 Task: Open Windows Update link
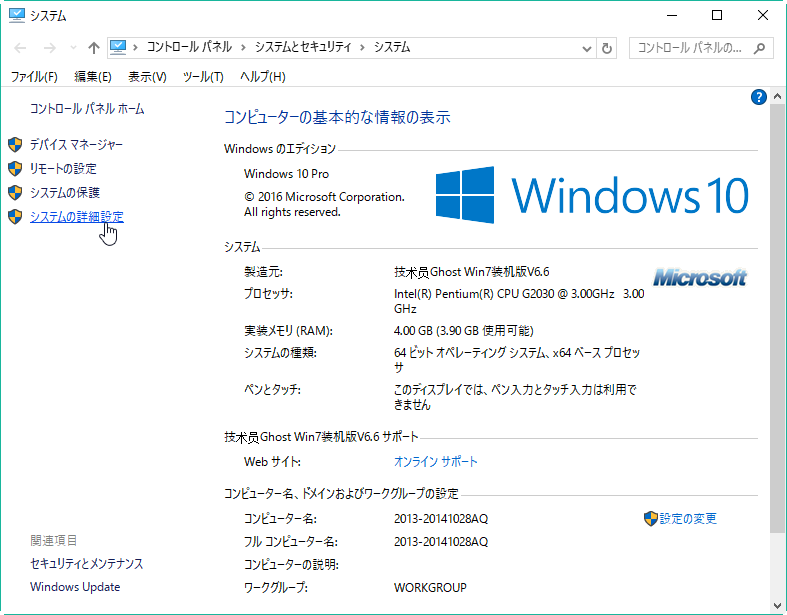(x=75, y=587)
